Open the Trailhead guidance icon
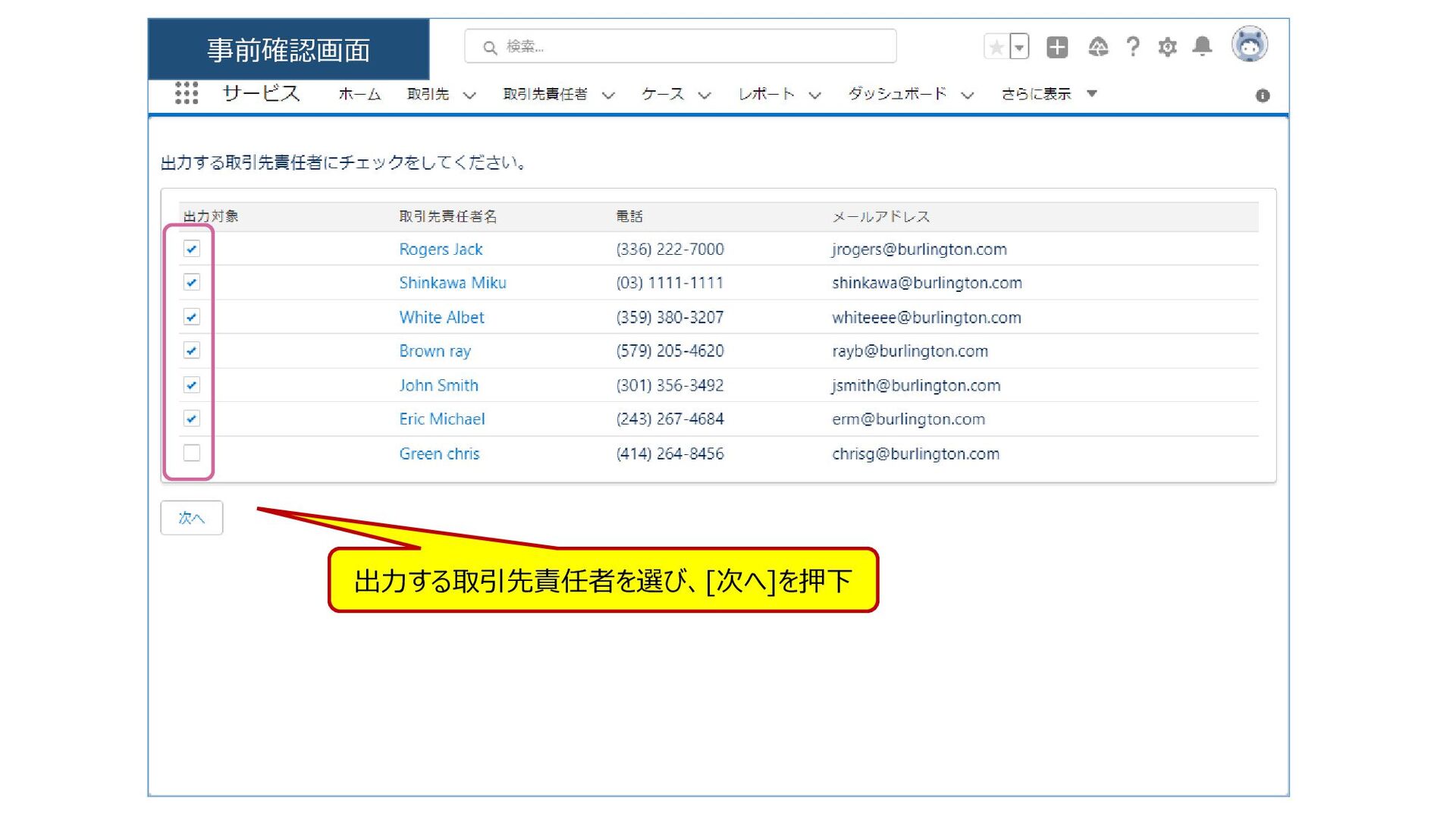The width and height of the screenshot is (1456, 819). click(x=1097, y=47)
